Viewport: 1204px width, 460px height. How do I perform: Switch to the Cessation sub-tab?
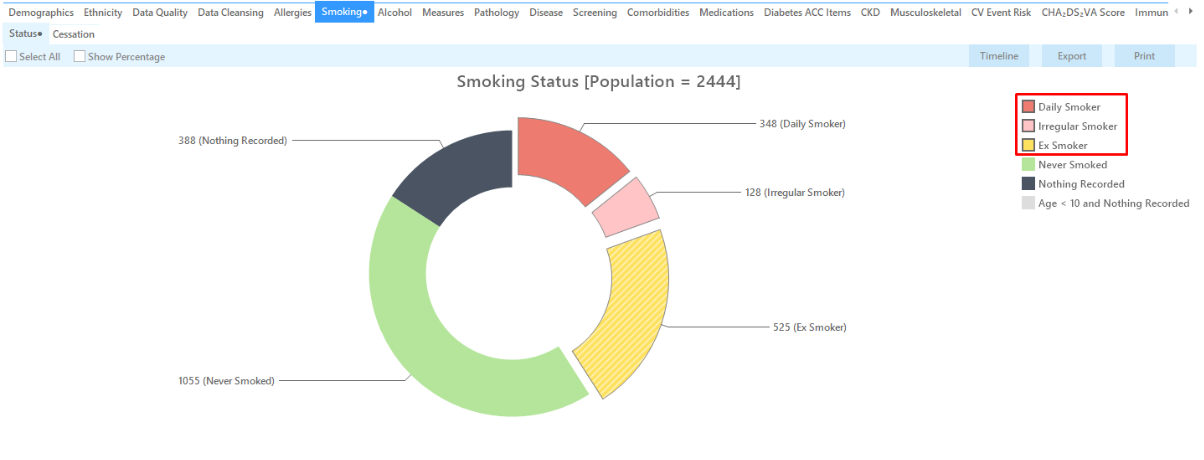pyautogui.click(x=74, y=34)
